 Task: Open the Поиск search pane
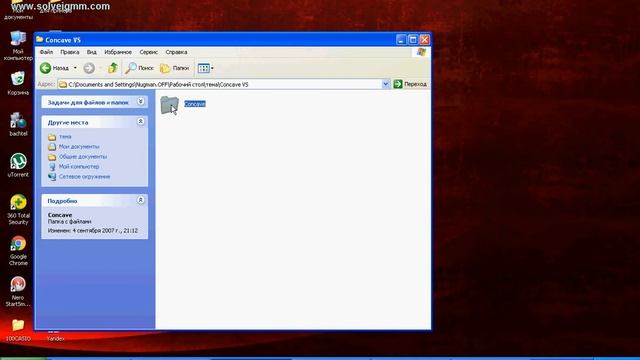tap(140, 68)
